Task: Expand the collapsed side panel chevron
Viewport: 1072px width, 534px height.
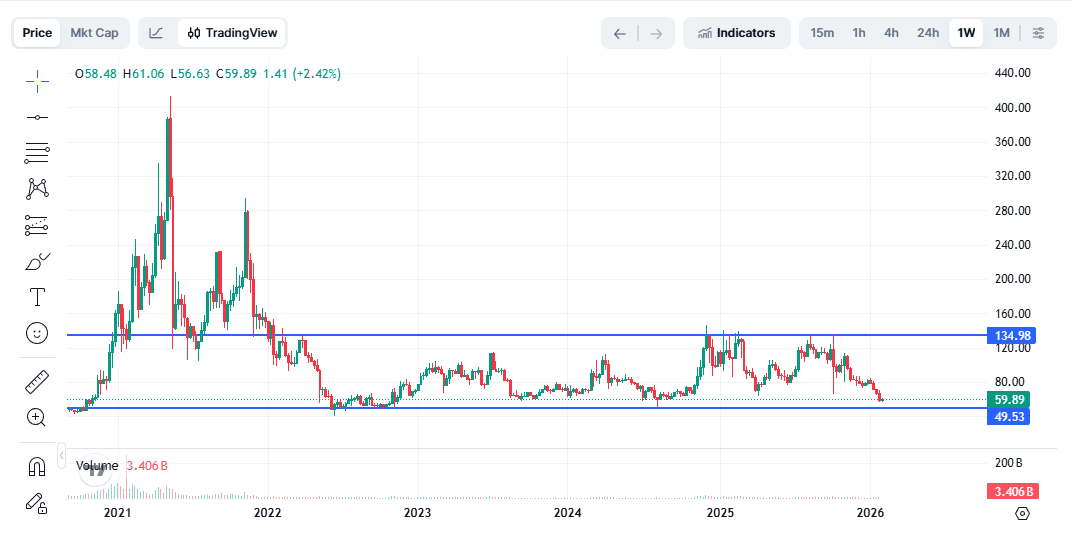Action: click(x=62, y=455)
